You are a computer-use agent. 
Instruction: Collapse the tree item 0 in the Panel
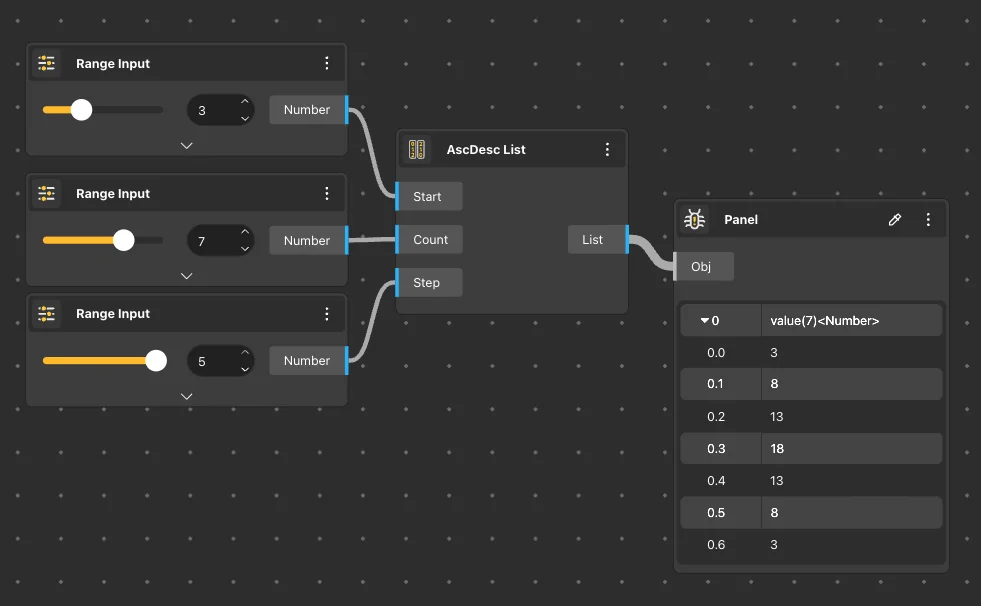tap(704, 321)
